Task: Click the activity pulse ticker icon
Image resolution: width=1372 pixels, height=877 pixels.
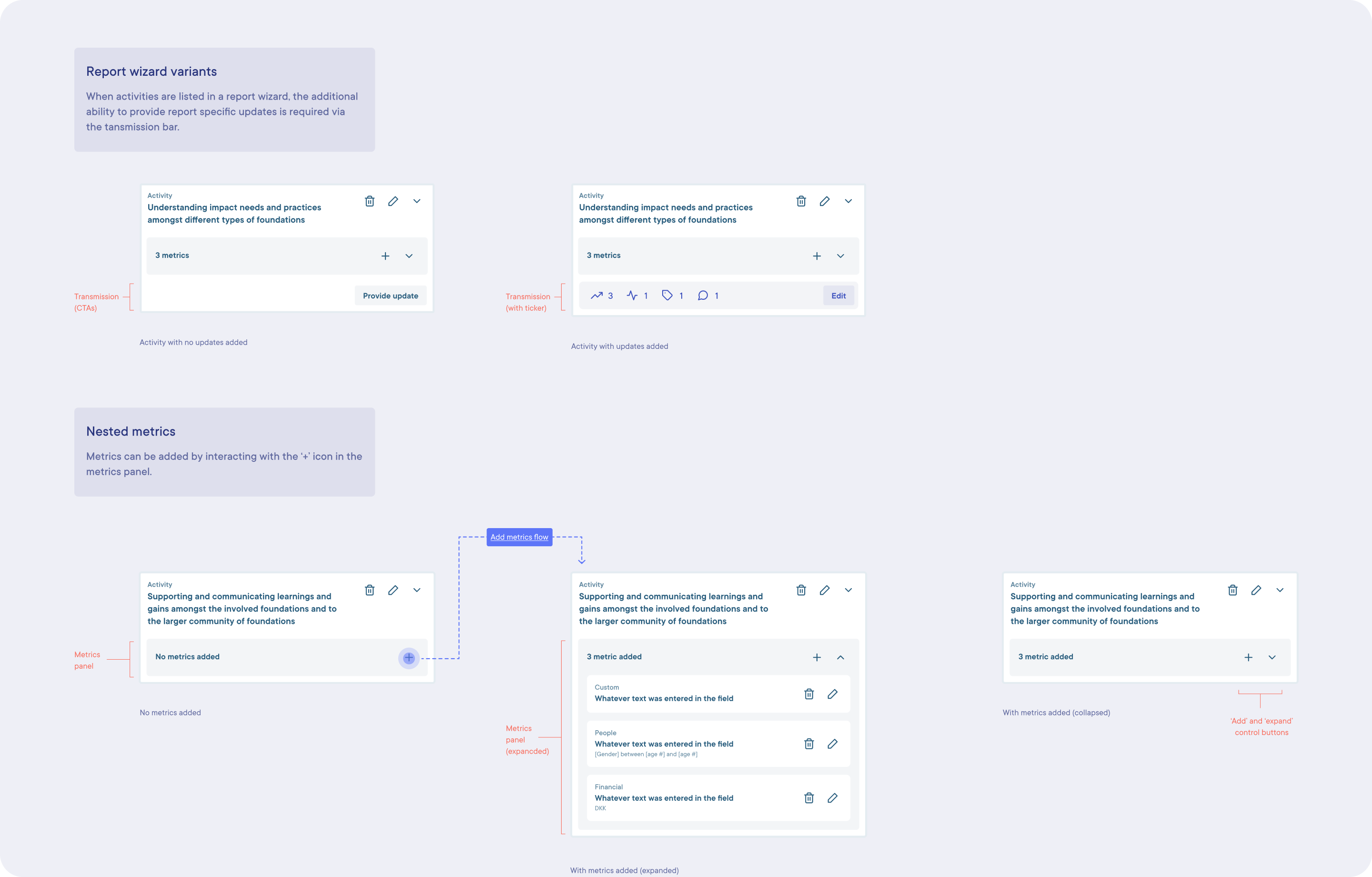Action: tap(632, 296)
